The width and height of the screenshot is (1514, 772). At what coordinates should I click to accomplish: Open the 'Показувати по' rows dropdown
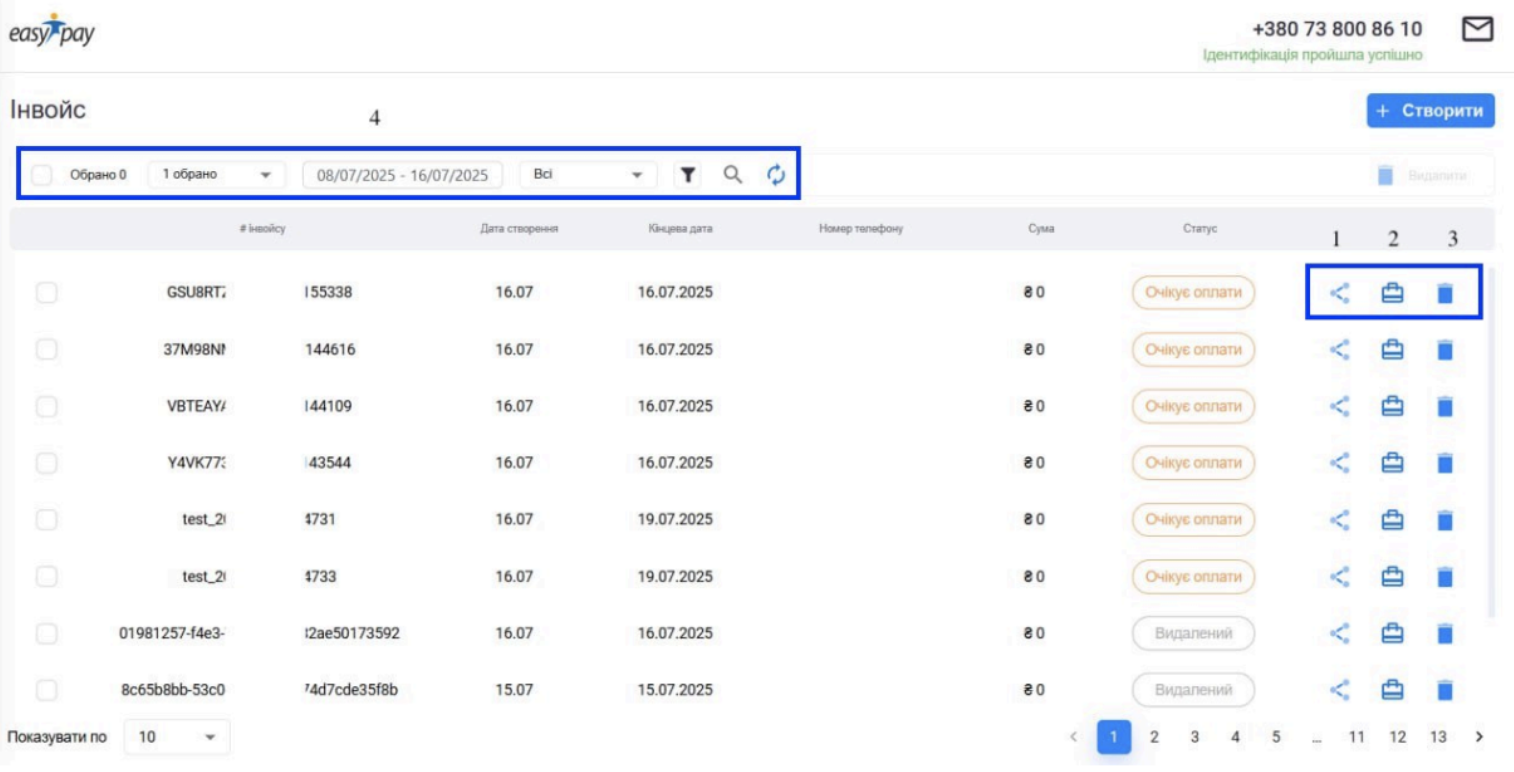177,737
